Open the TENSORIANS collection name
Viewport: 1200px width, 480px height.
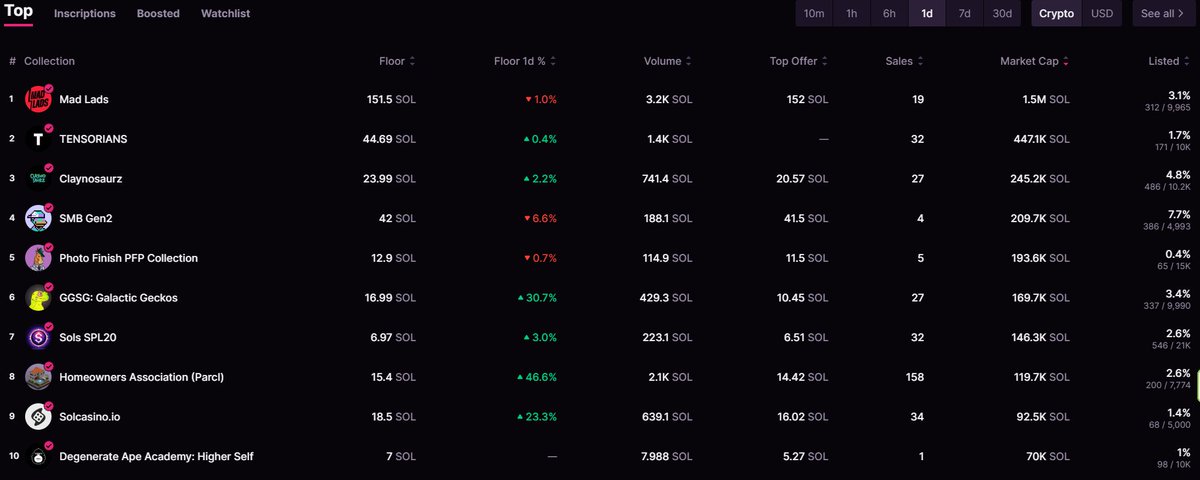[x=93, y=139]
